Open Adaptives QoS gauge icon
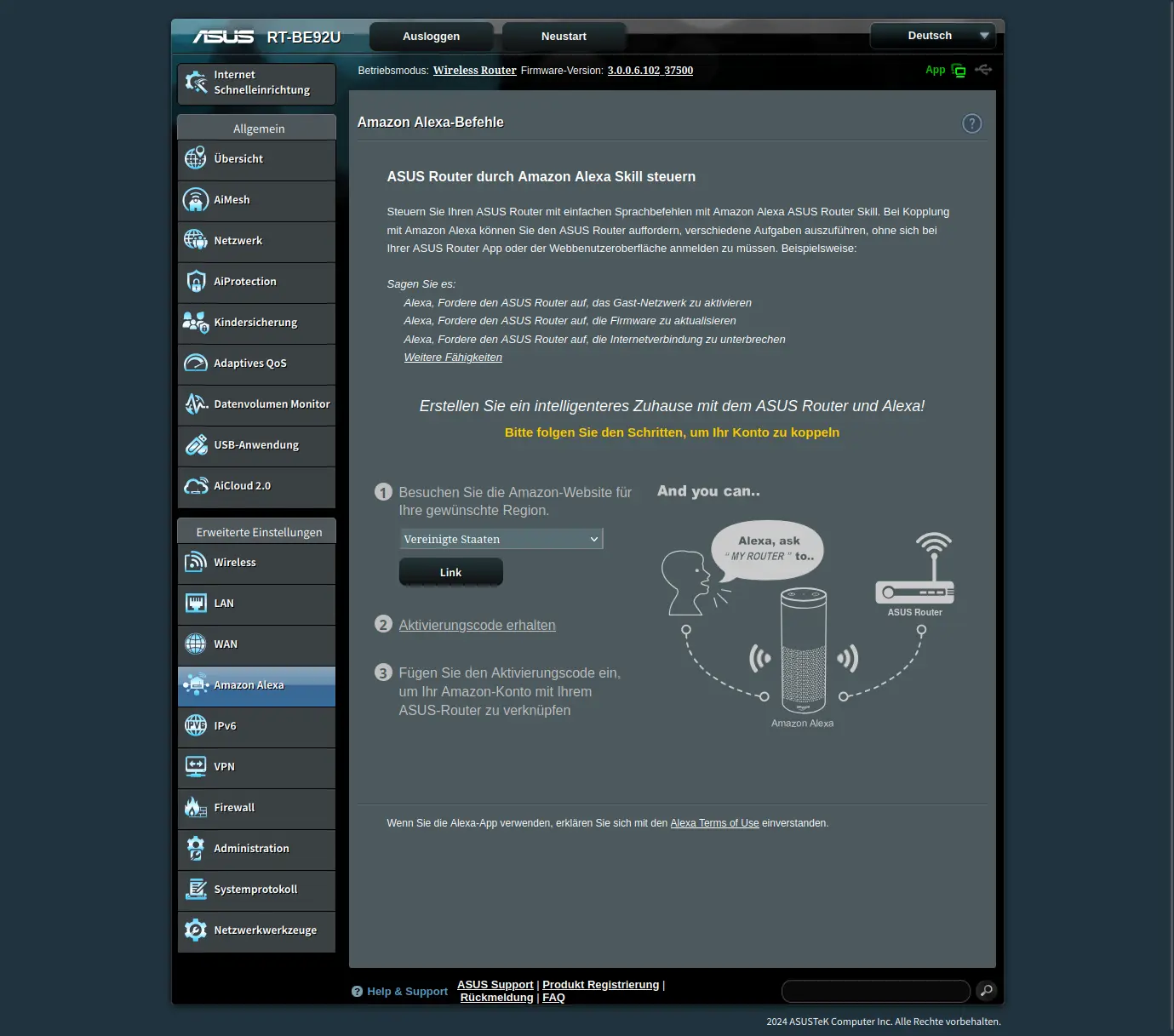Screen dimensions: 1174x1036 coord(196,363)
